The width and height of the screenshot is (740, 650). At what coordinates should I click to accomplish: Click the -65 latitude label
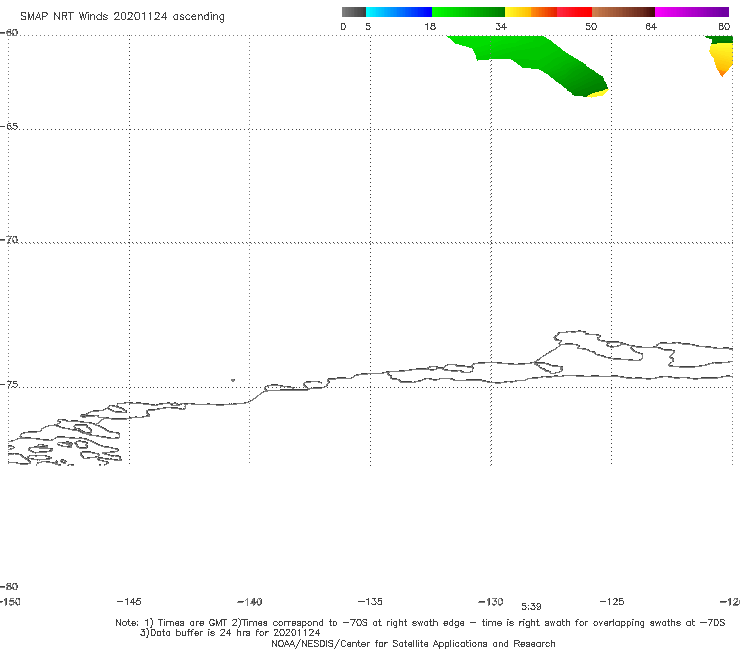click(9, 127)
